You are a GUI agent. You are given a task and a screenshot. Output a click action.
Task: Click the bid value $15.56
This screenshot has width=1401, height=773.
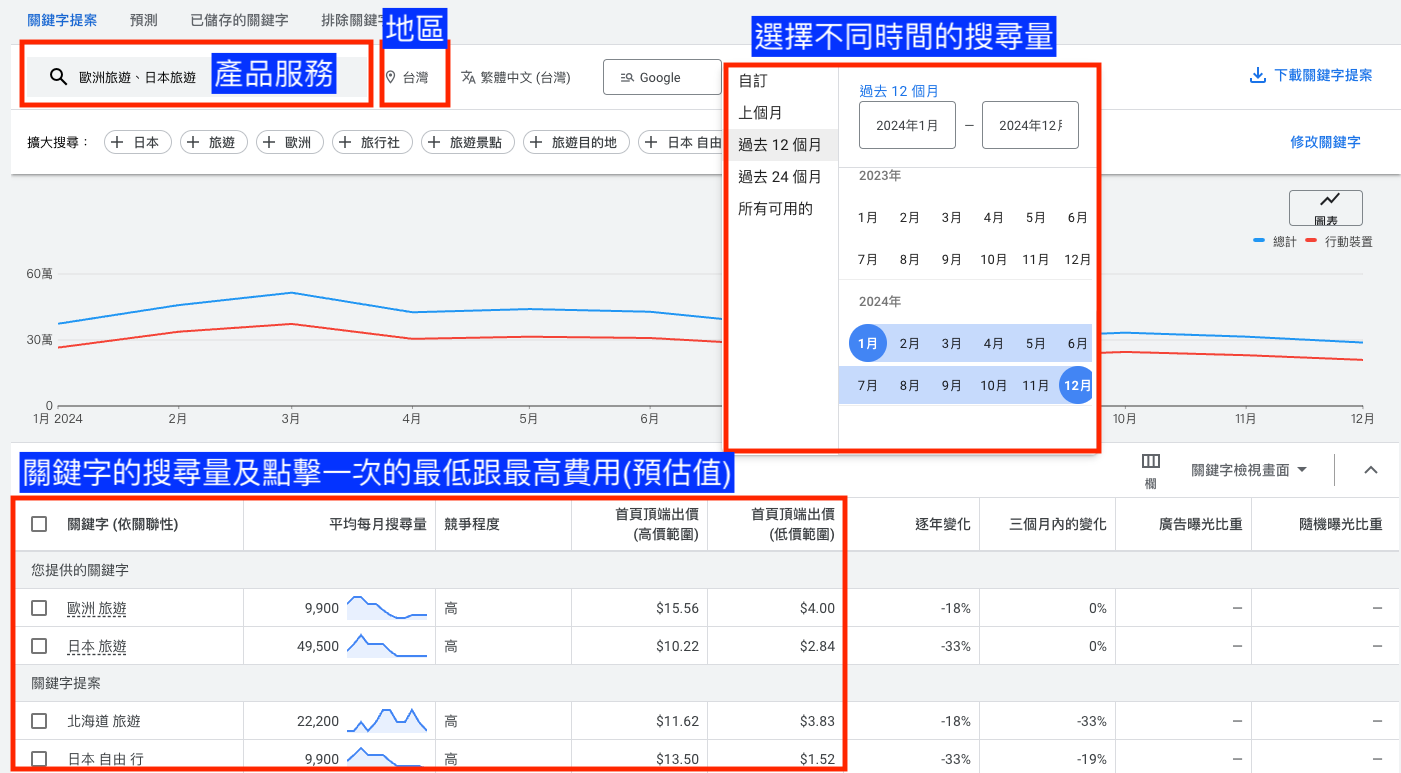pyautogui.click(x=677, y=608)
